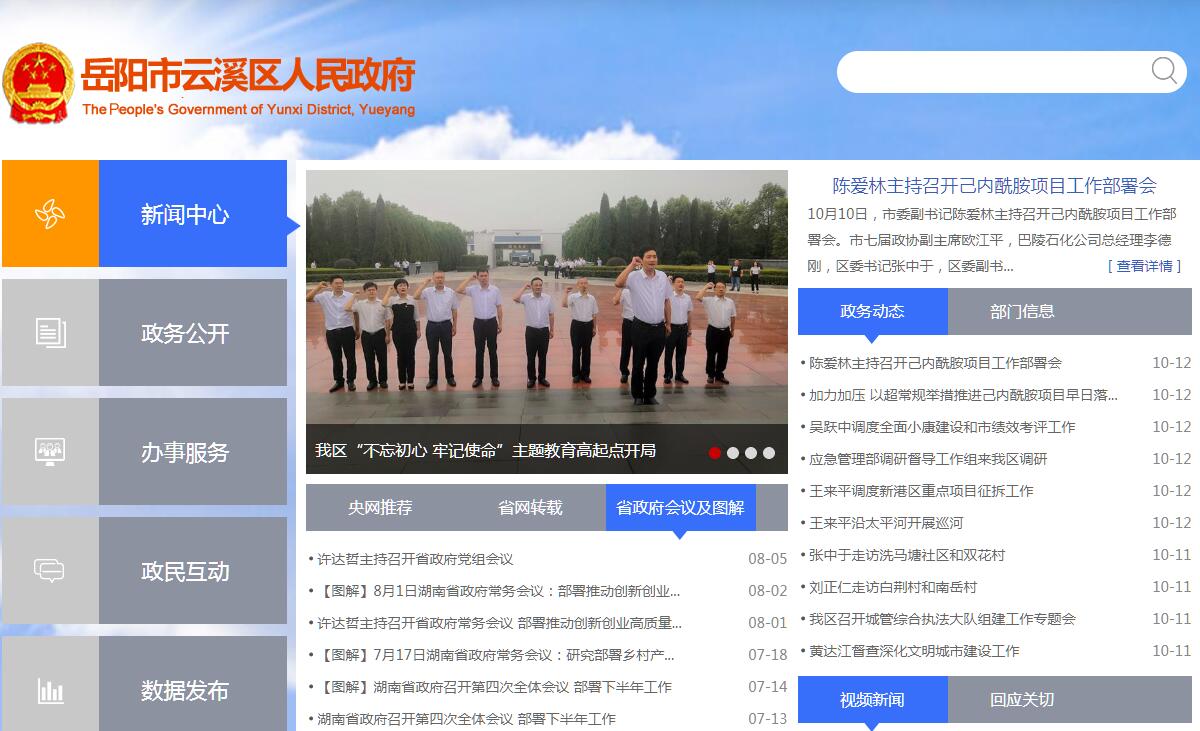
Task: Click the chat bubble icon for 政民互动
Action: (50, 570)
